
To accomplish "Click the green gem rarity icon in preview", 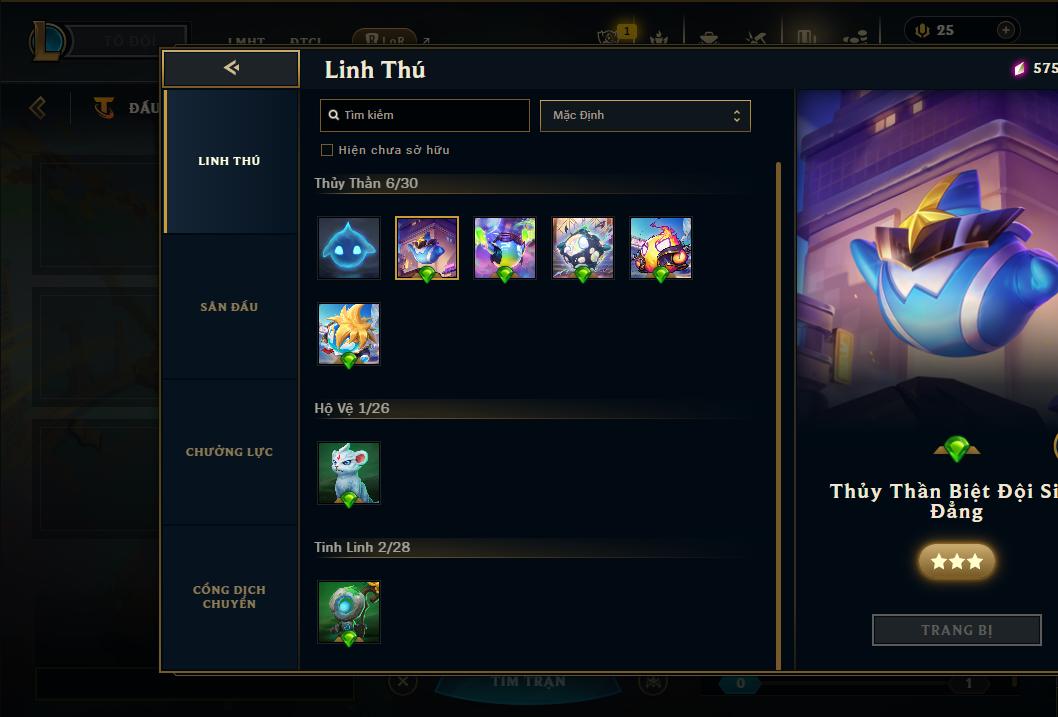I will tap(956, 449).
